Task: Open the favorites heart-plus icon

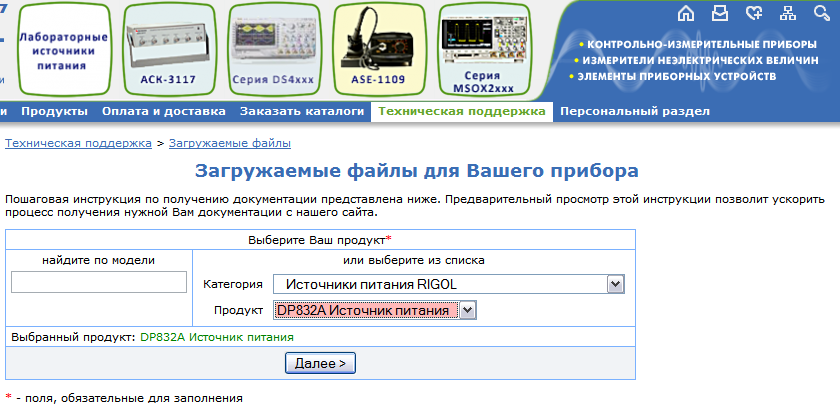Action: [754, 13]
